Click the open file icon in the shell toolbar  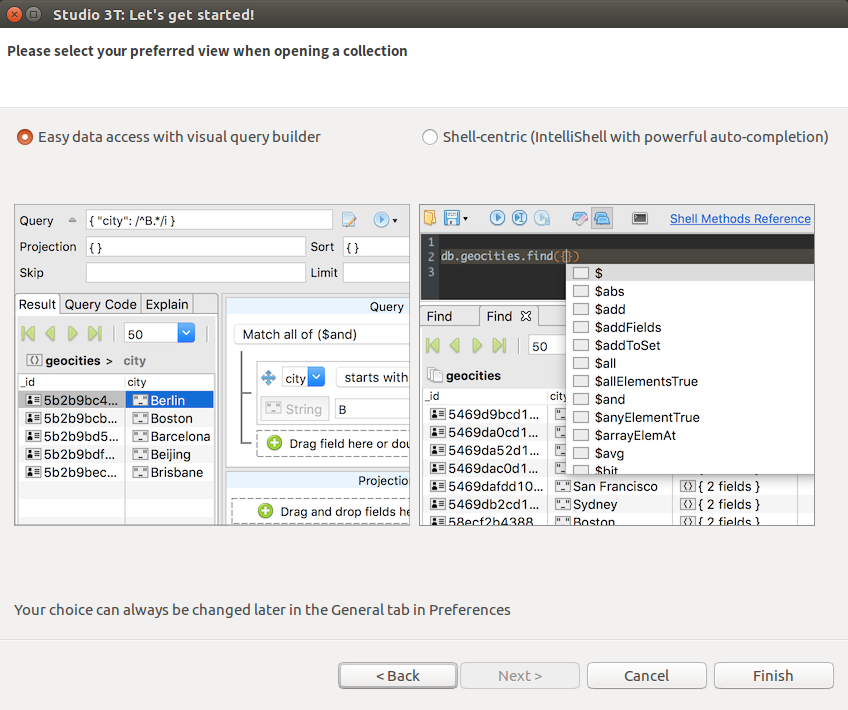[430, 218]
